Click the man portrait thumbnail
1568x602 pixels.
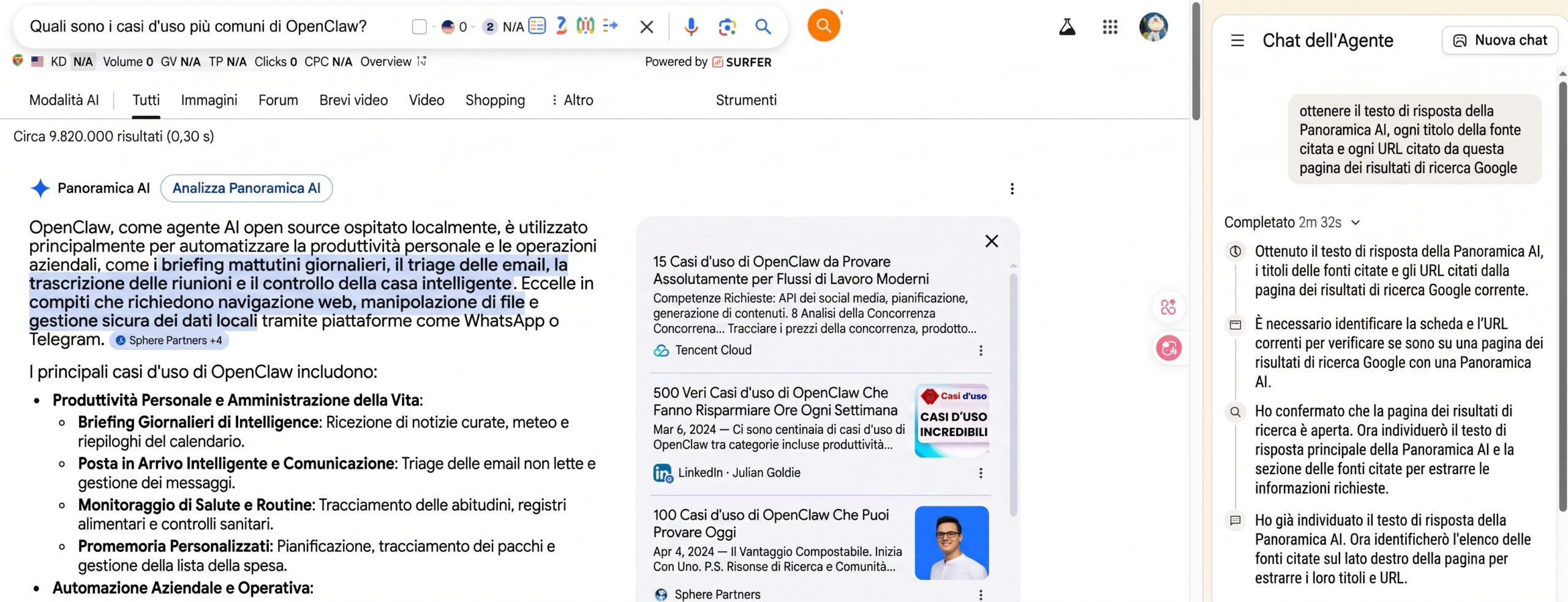pos(951,543)
